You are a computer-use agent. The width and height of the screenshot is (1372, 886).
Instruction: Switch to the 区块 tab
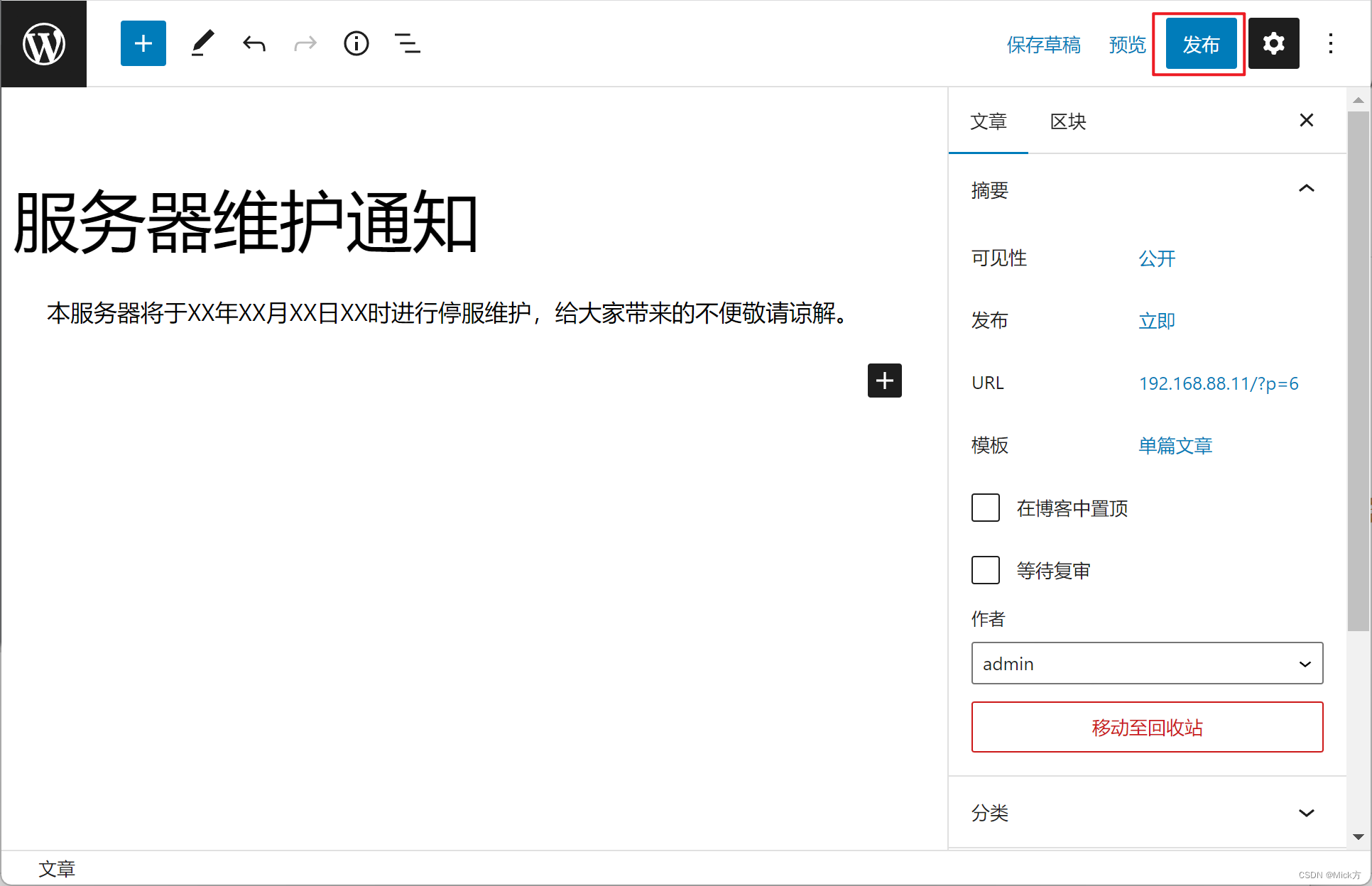pyautogui.click(x=1068, y=121)
